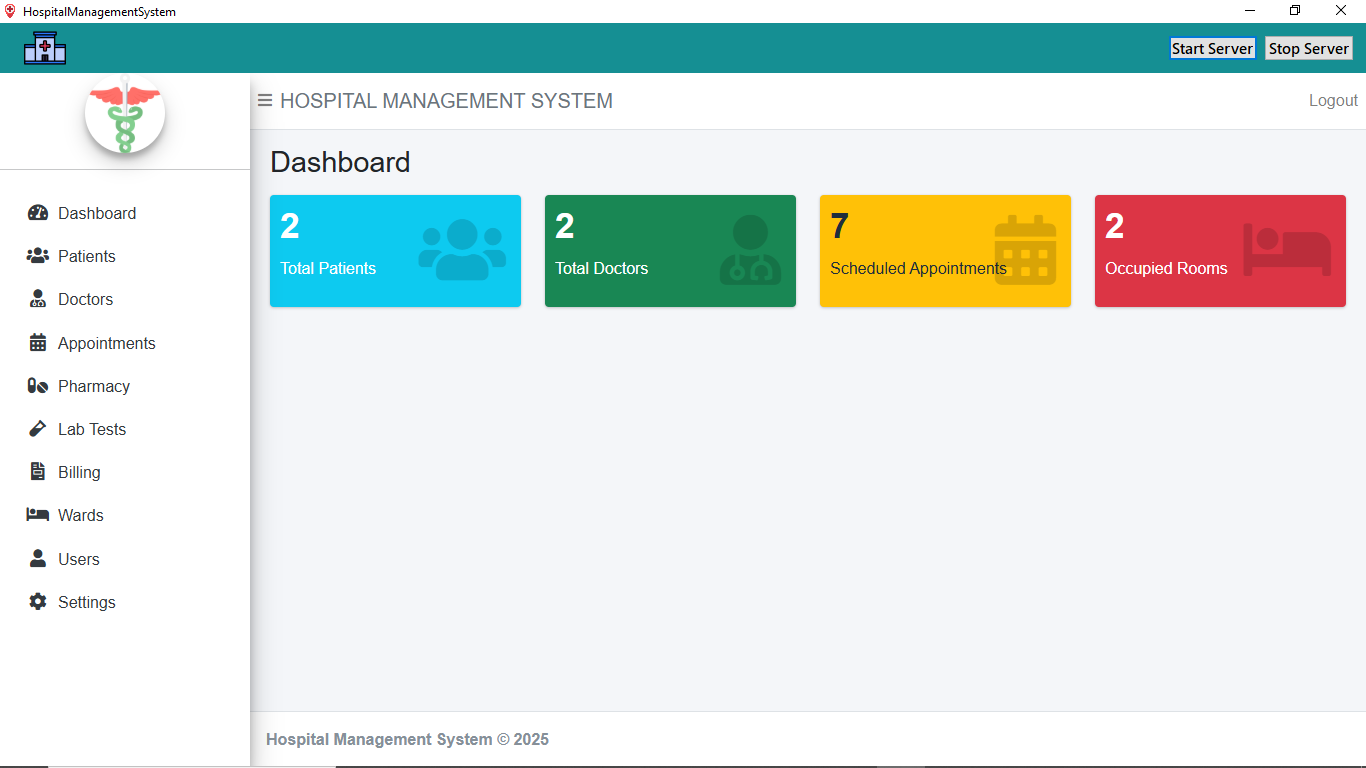Image resolution: width=1366 pixels, height=768 pixels.
Task: Click the Lab Tests vial icon
Action: point(38,429)
